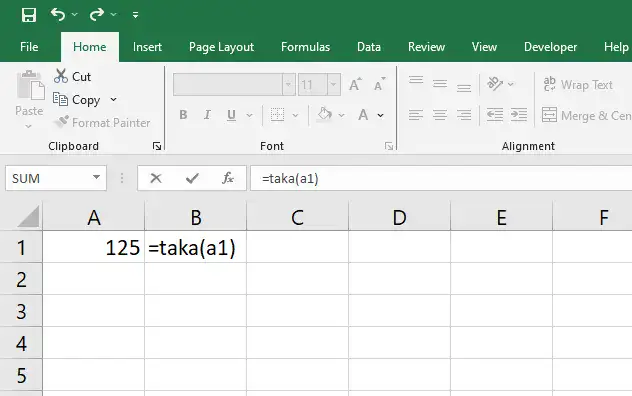Open the Borders dropdown arrow
Screen dimensions: 632x396
pos(295,115)
